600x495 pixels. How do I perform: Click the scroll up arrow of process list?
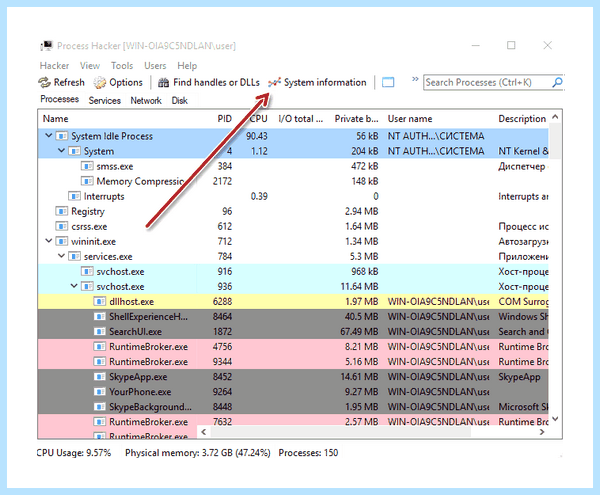click(x=555, y=117)
